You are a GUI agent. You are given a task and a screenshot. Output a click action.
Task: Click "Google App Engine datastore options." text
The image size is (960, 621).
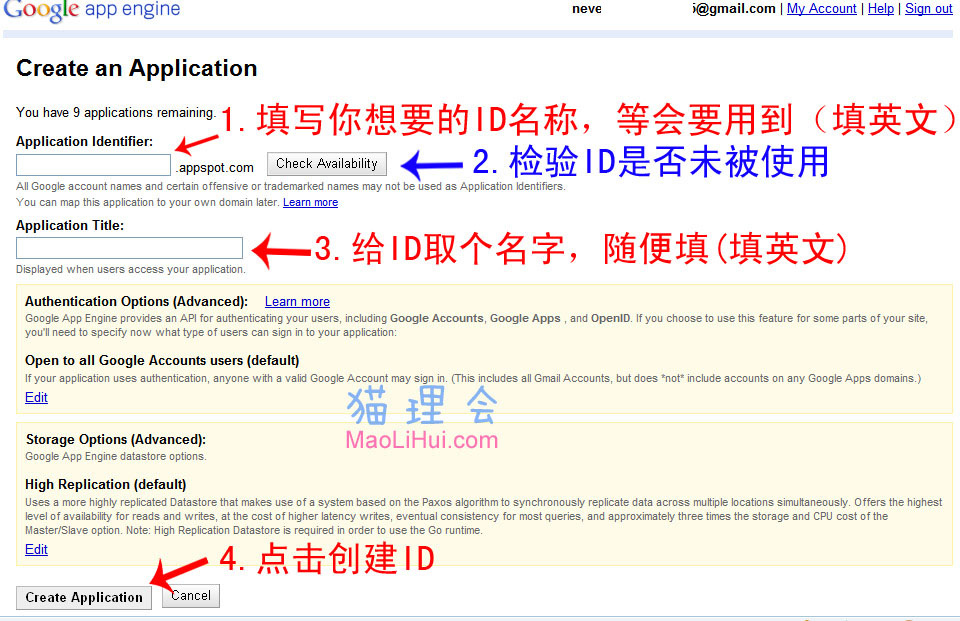[116, 456]
